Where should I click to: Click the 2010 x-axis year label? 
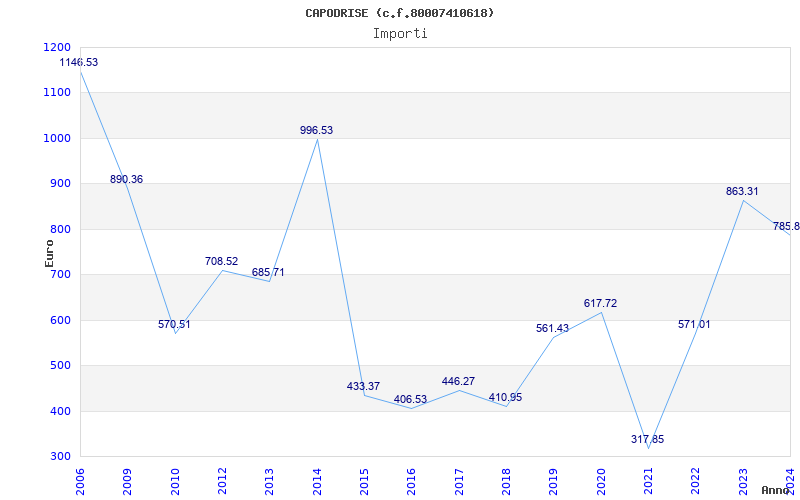pyautogui.click(x=174, y=482)
